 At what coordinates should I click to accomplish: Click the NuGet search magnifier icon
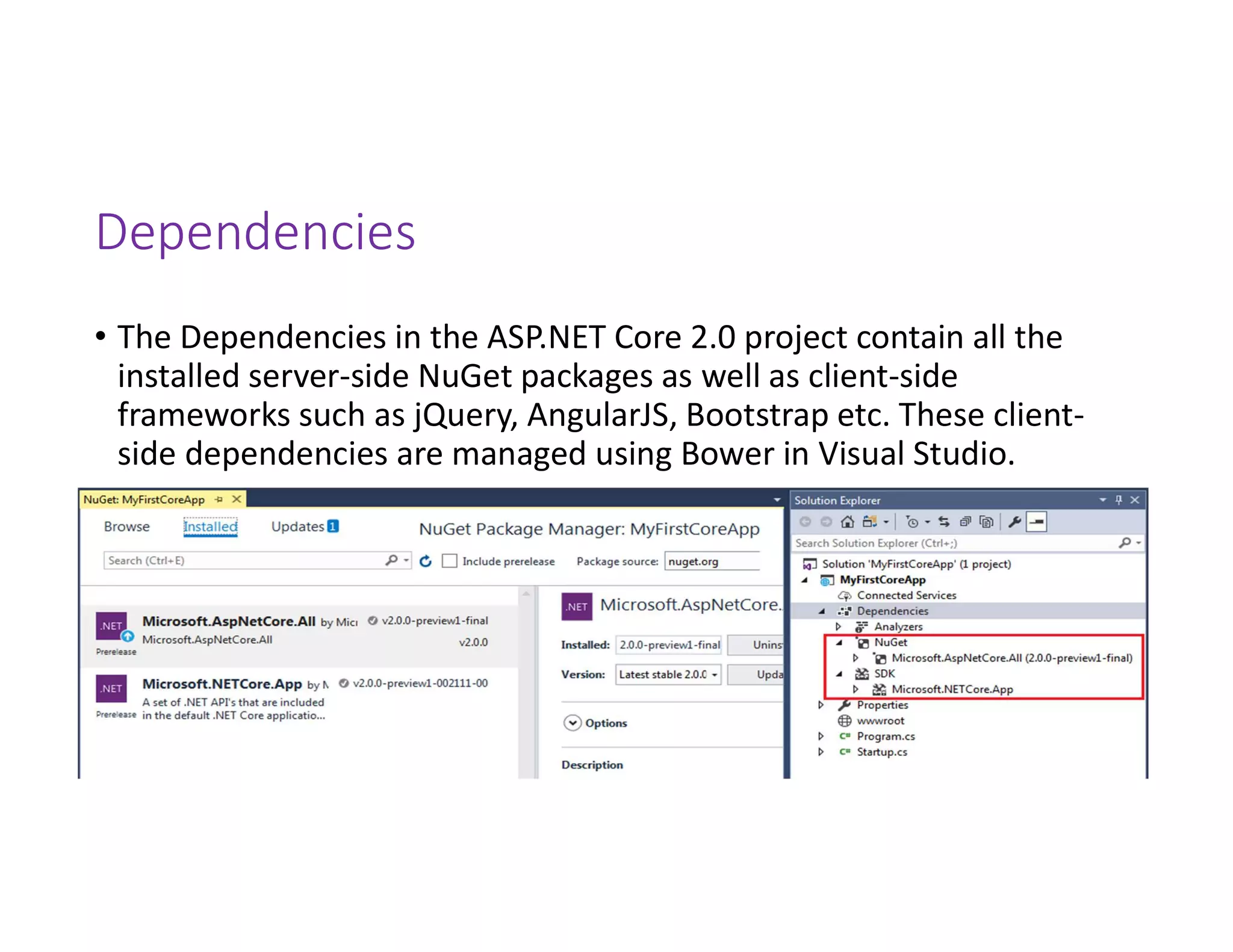(391, 560)
